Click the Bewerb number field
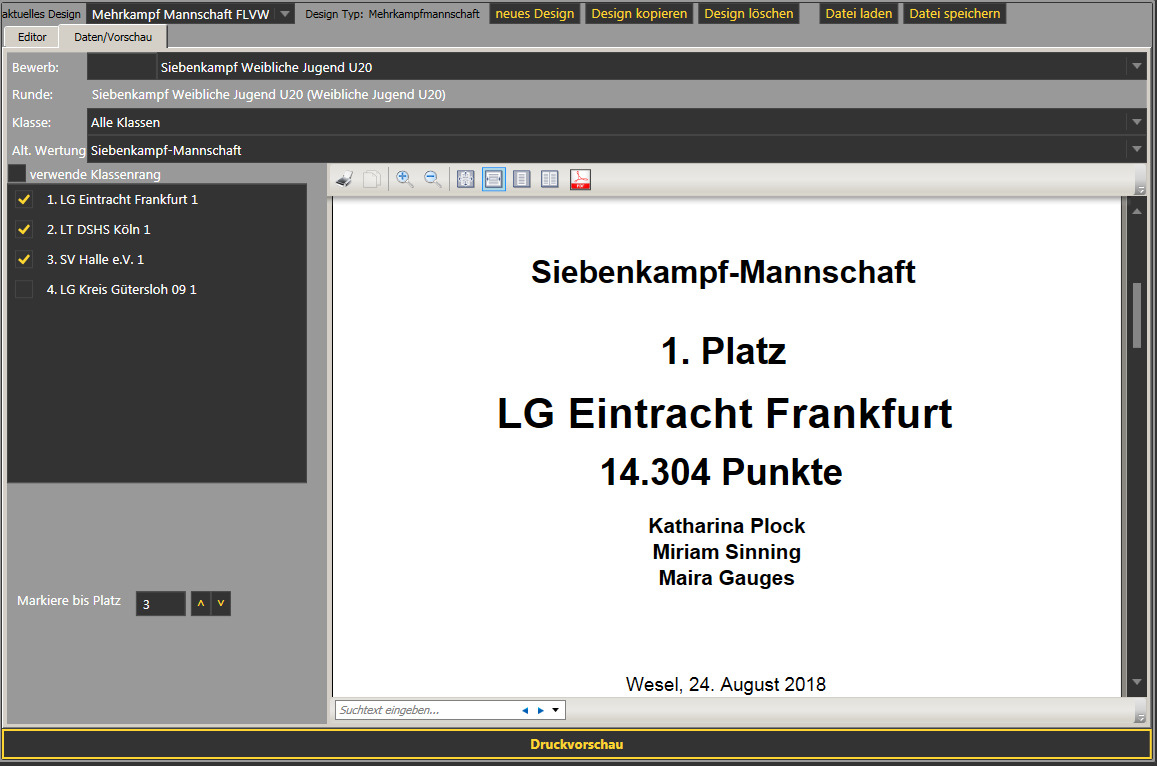The image size is (1157, 766). click(x=122, y=66)
